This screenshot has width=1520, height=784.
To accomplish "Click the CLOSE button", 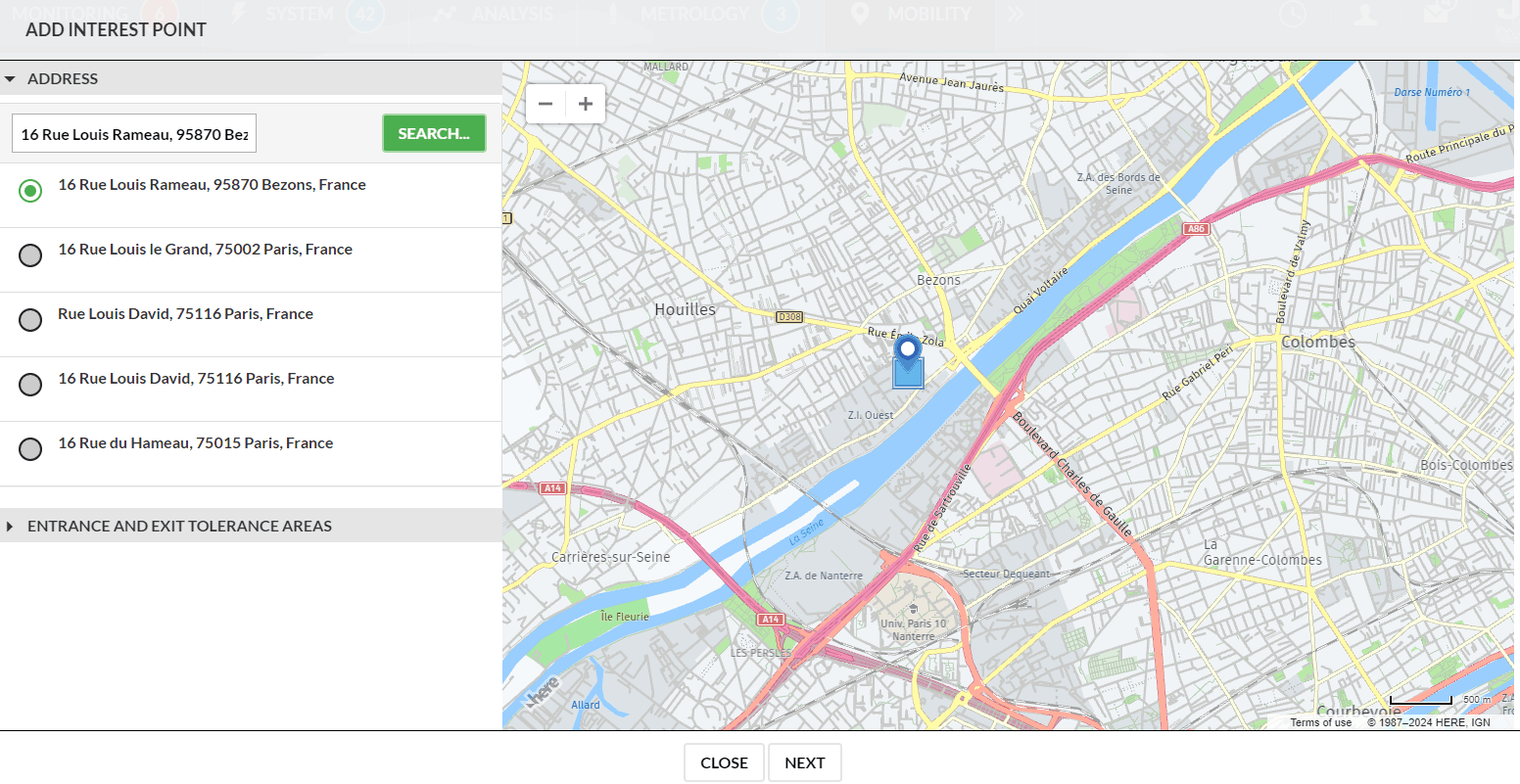I will 724,763.
